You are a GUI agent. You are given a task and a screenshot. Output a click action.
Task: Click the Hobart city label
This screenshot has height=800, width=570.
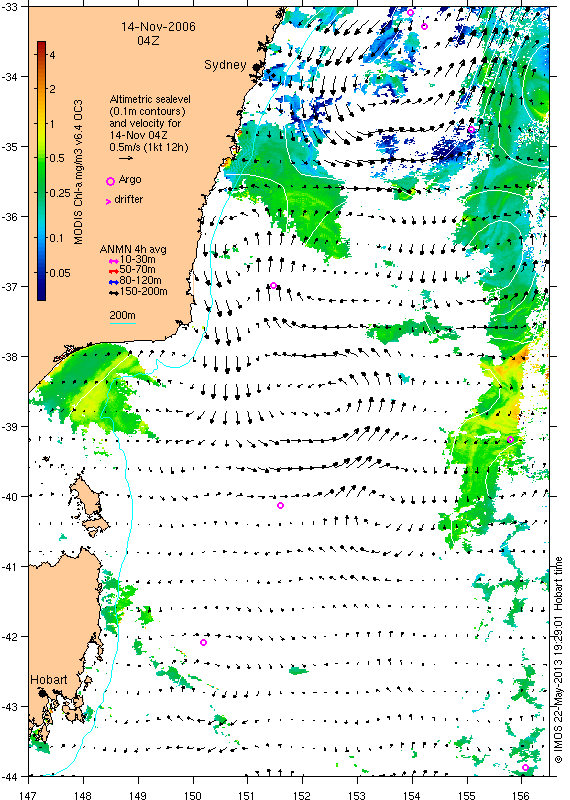click(48, 680)
